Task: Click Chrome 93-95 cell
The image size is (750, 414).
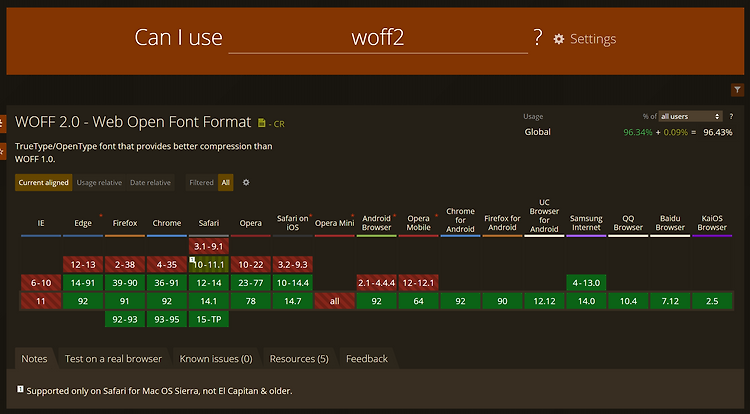Action: pyautogui.click(x=167, y=319)
